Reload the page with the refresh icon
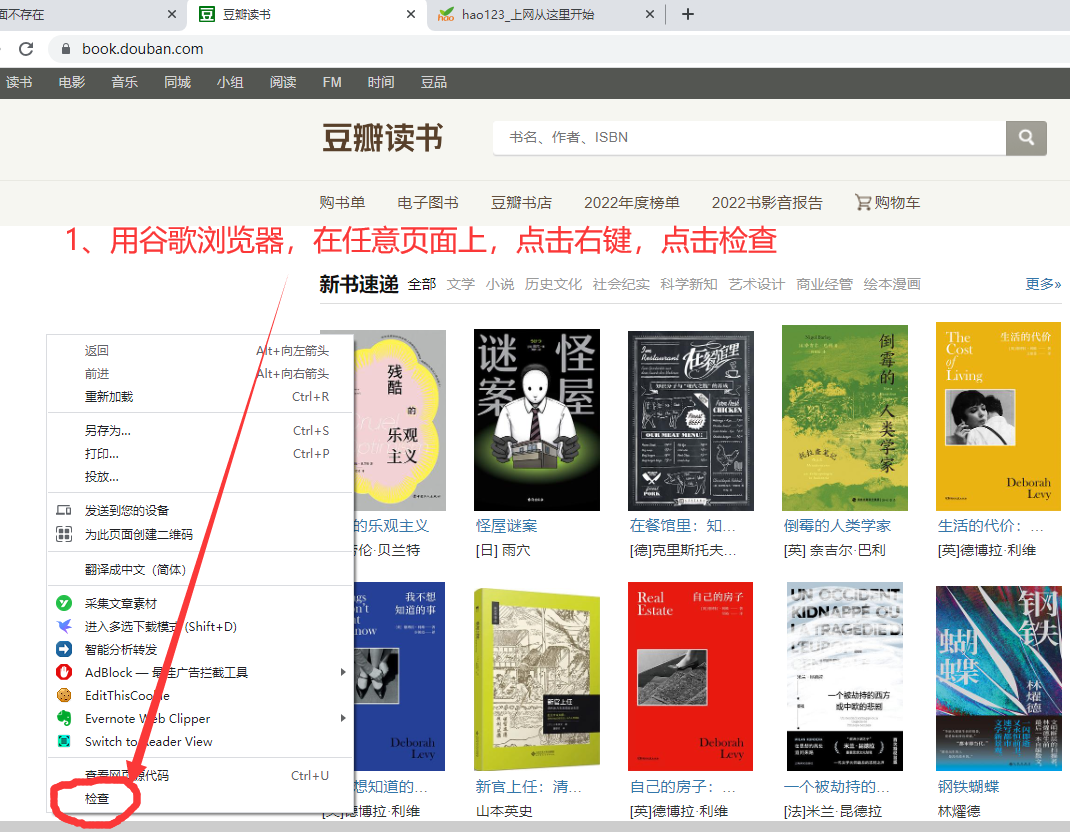Image resolution: width=1070 pixels, height=832 pixels. pos(26,49)
